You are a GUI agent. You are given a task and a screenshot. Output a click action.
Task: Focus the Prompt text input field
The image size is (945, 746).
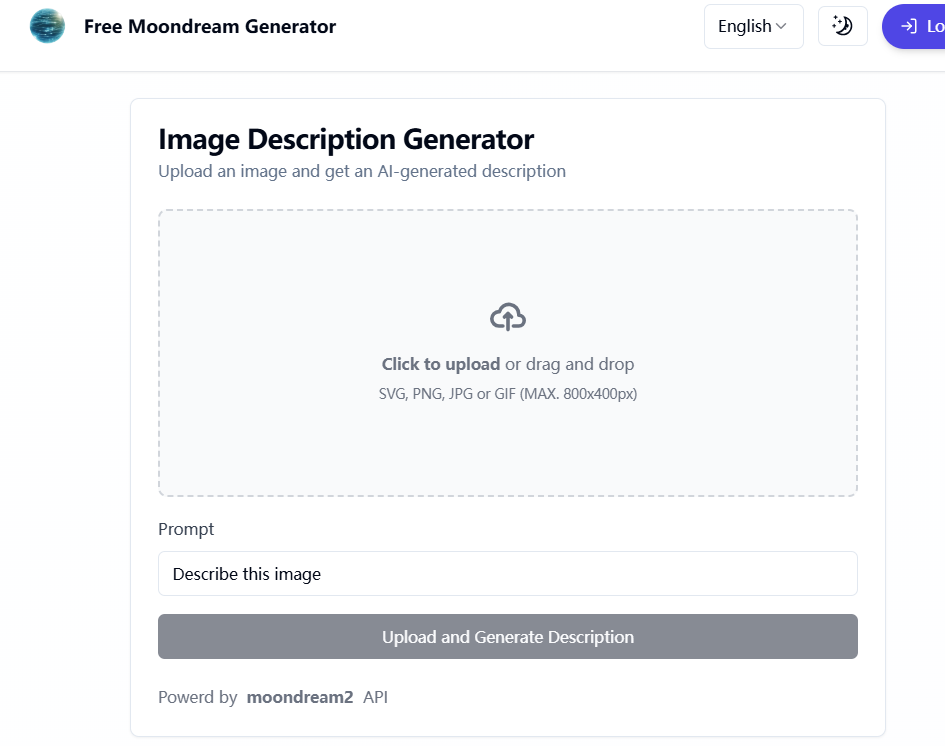tap(507, 574)
